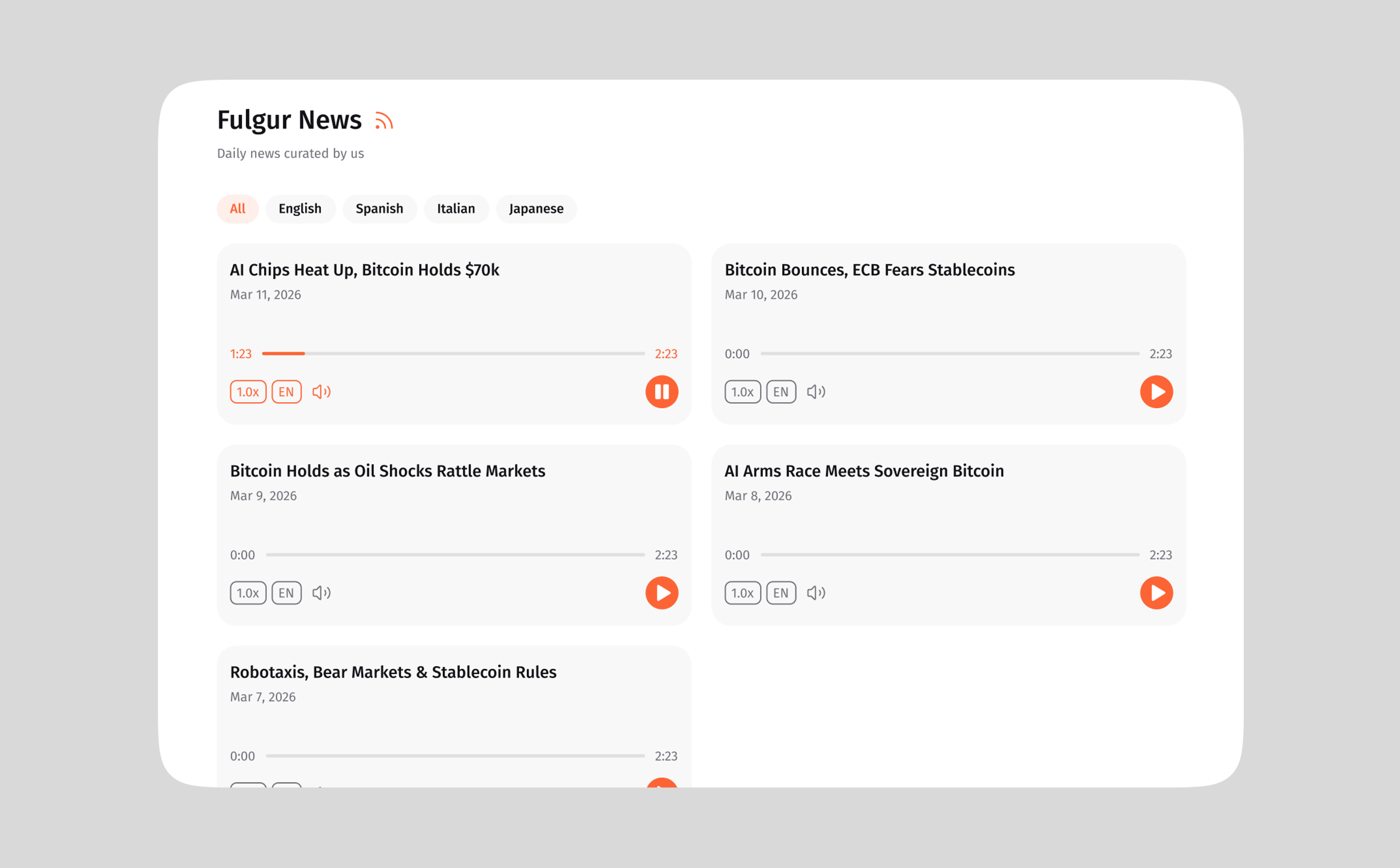Play the AI Arms Race Meets Sovereign Bitcoin episode
Image resolution: width=1400 pixels, height=868 pixels.
coord(1156,592)
